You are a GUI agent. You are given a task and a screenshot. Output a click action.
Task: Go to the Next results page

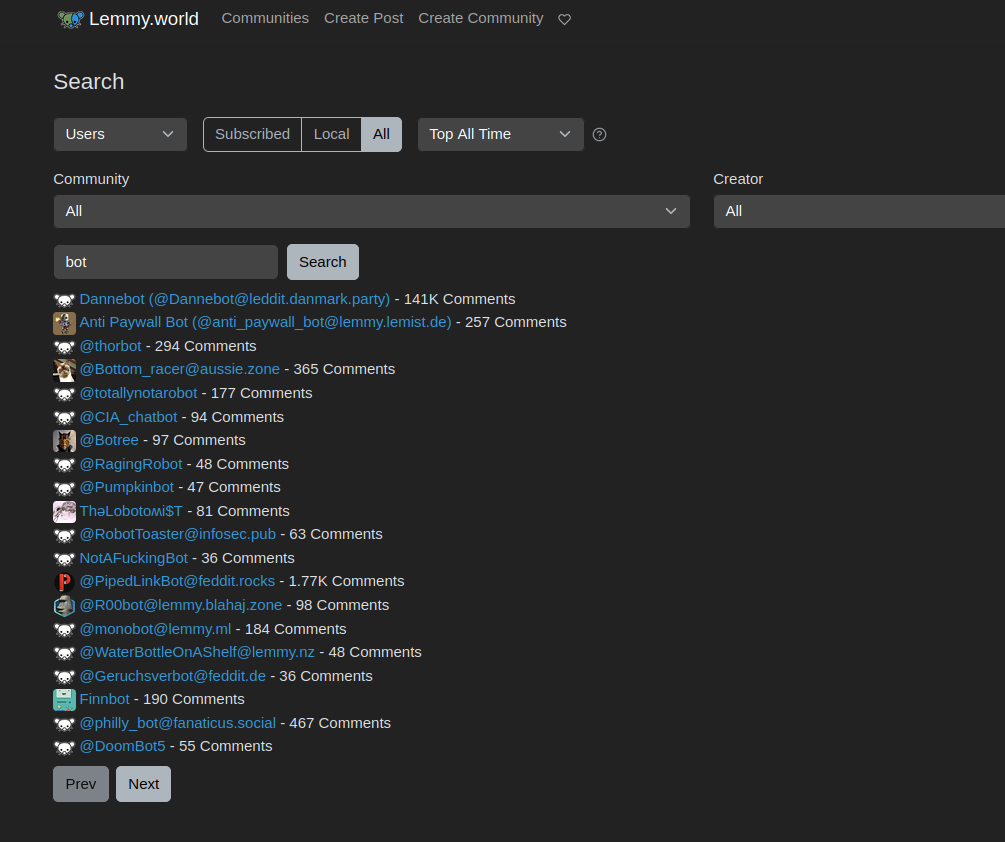click(x=144, y=784)
